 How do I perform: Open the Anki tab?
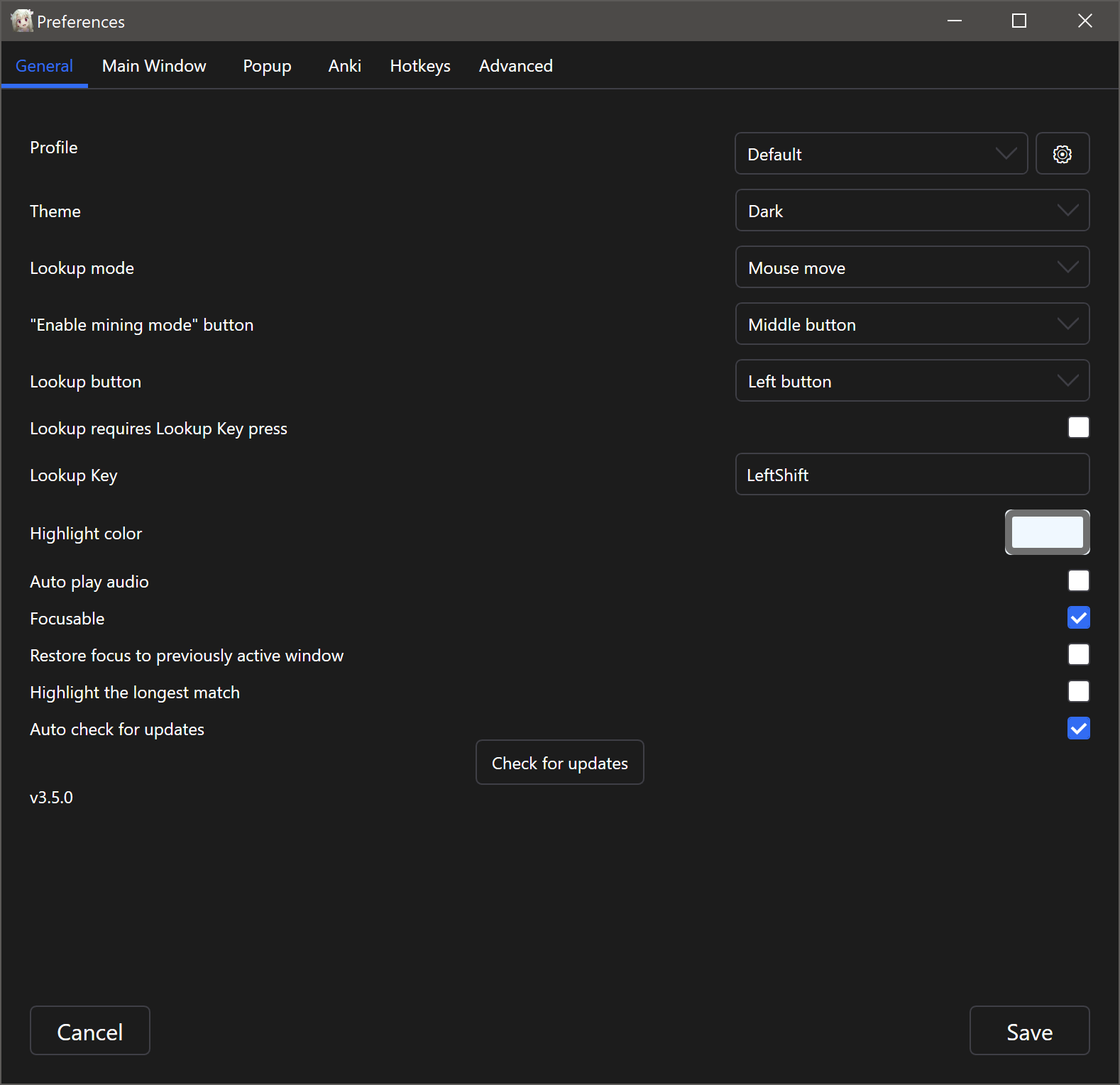tap(344, 66)
